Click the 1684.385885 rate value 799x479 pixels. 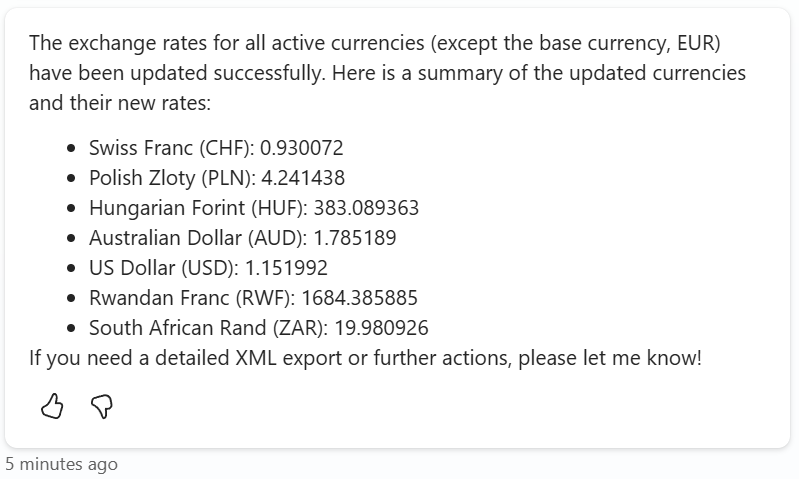(358, 298)
